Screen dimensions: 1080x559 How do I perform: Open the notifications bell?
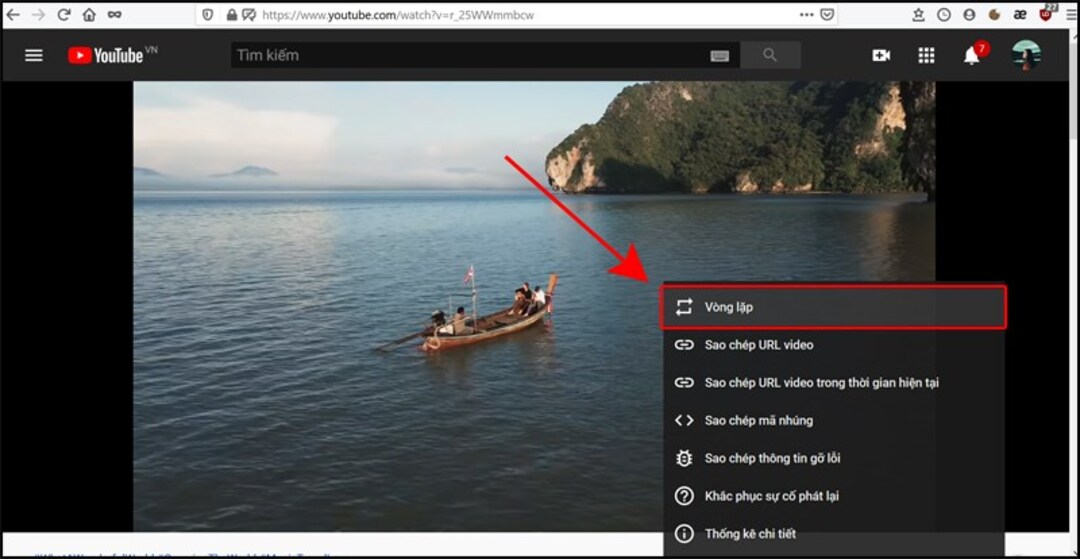point(971,55)
